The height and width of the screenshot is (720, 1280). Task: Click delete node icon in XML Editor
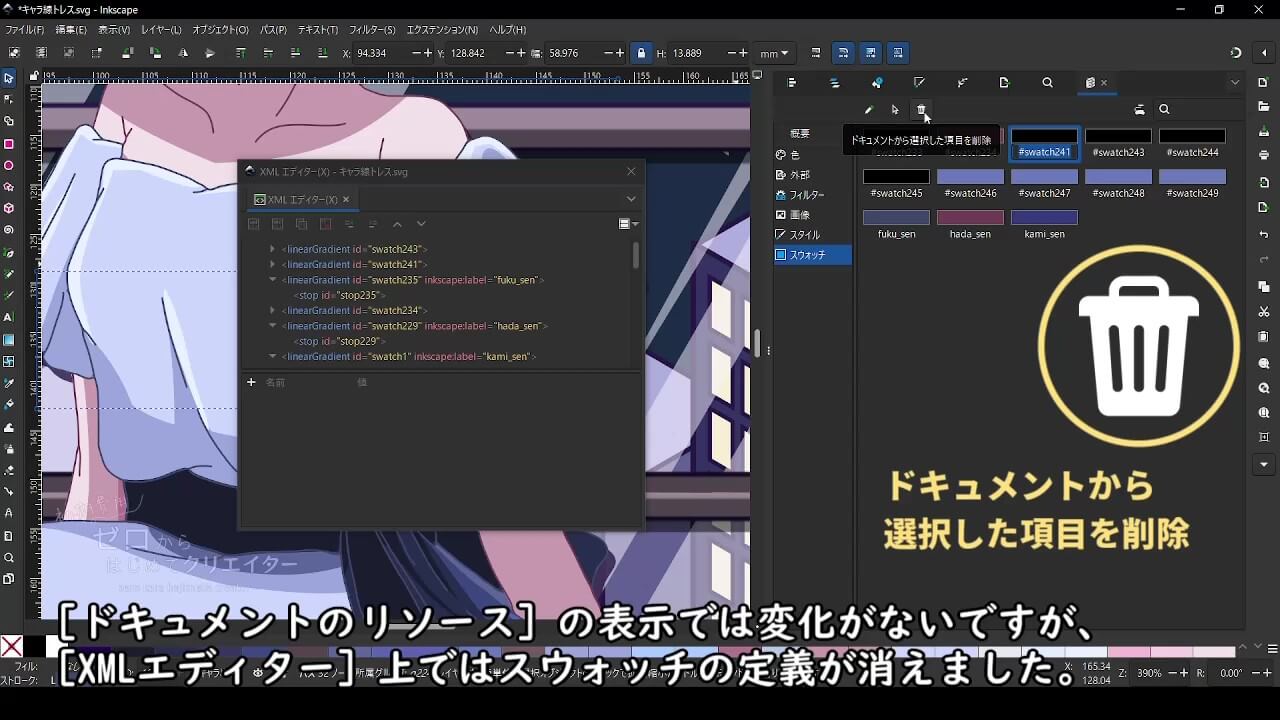click(325, 225)
